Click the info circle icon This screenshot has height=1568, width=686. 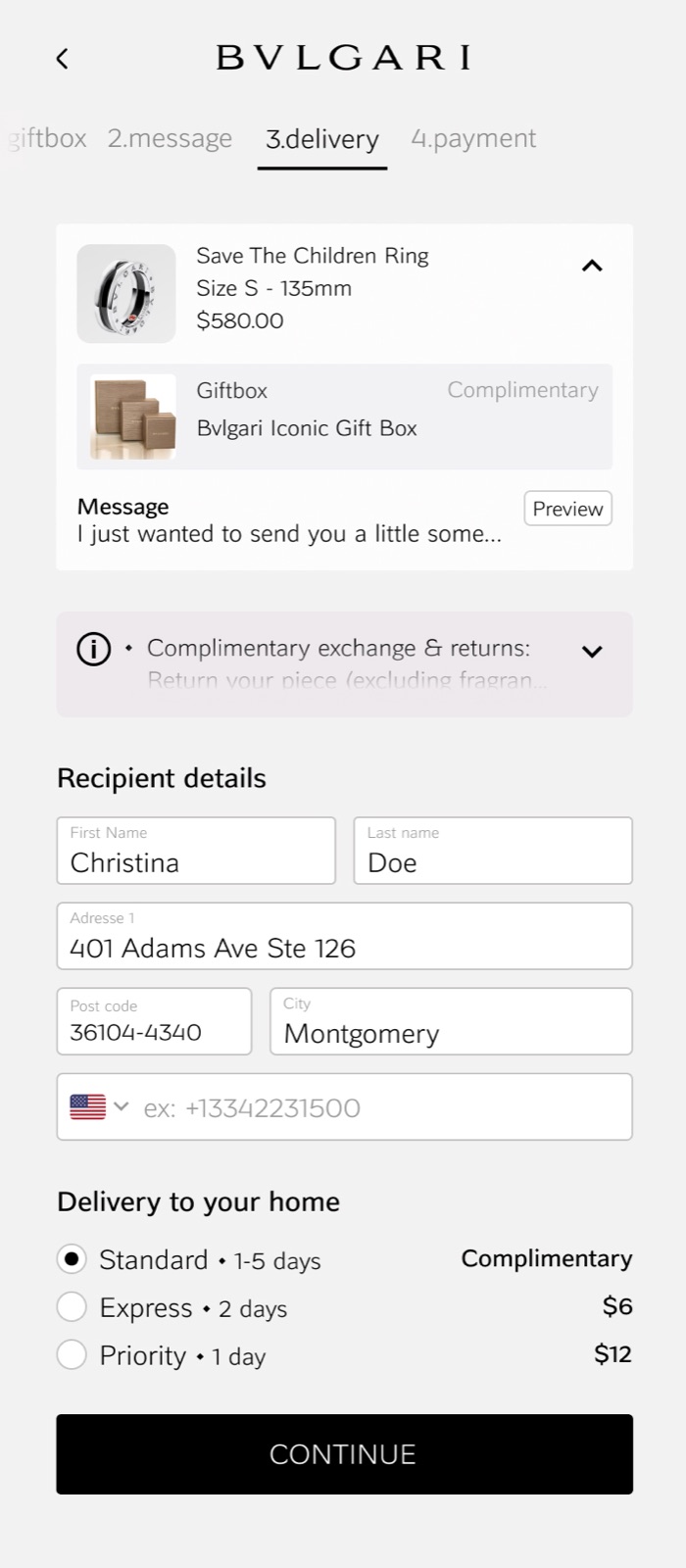94,649
